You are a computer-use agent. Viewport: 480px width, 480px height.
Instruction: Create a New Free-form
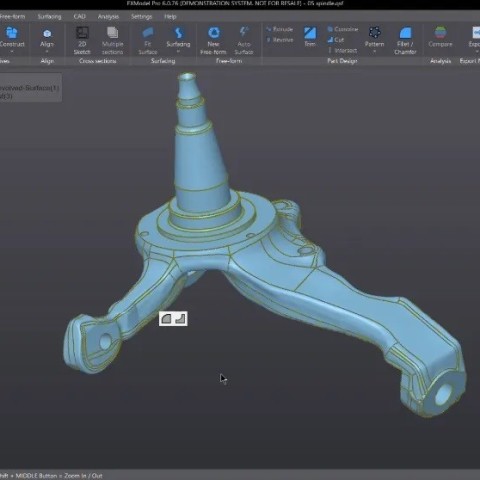coord(213,40)
